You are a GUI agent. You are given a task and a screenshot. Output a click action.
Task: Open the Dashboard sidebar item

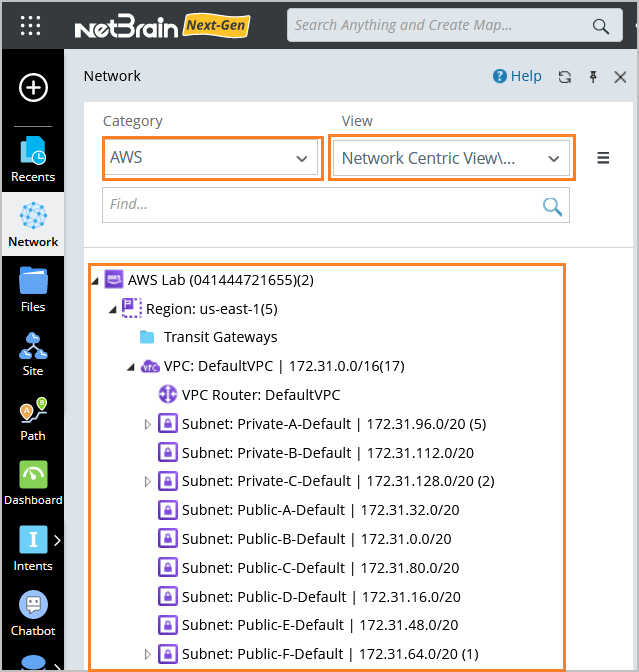[33, 483]
